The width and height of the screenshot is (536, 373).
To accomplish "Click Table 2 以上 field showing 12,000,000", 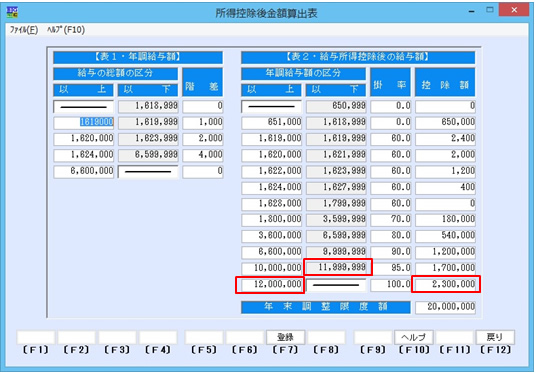I will [x=271, y=284].
